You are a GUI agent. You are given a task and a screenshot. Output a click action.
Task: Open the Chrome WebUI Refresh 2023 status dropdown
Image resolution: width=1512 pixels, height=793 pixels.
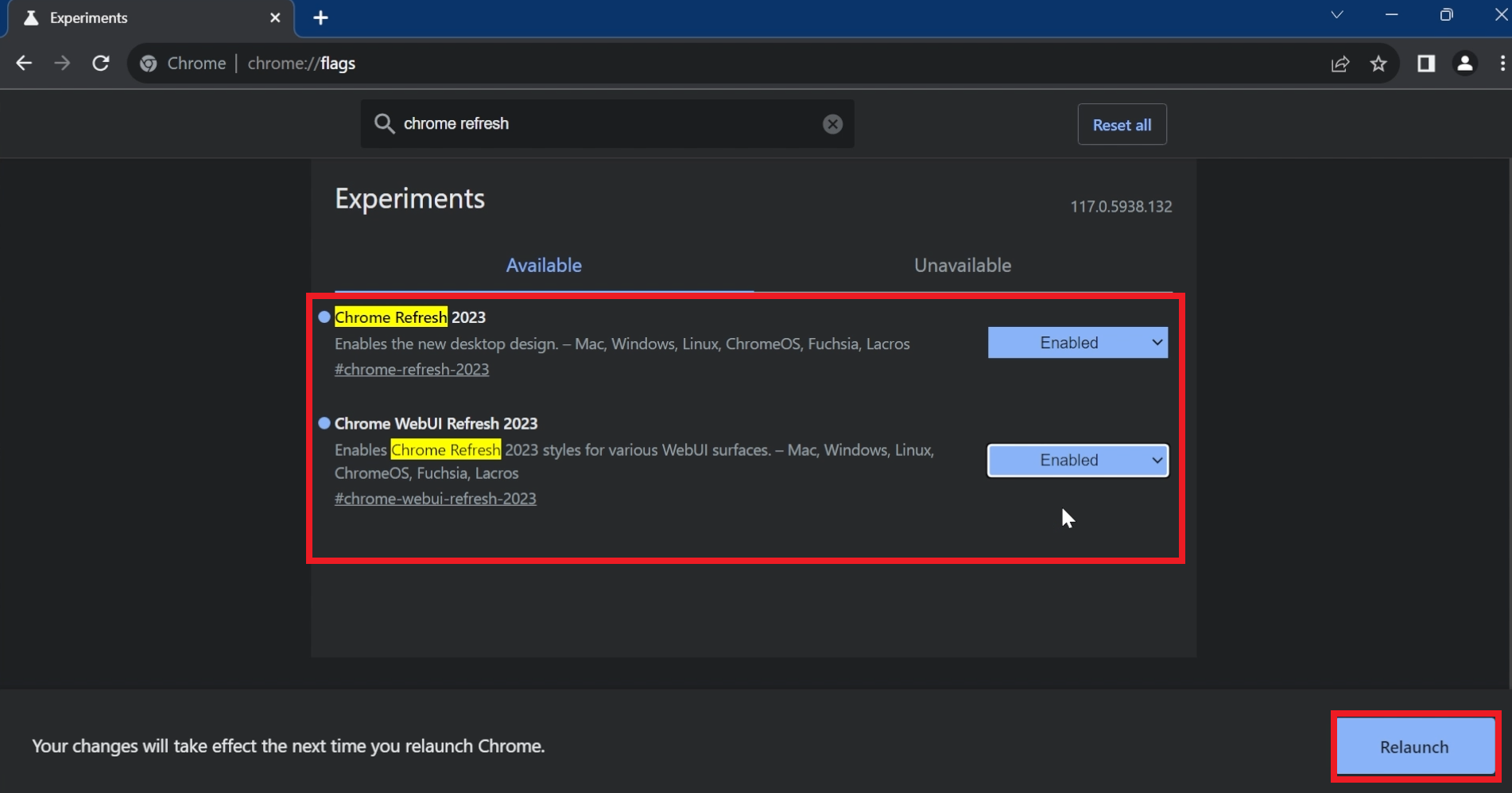[1077, 460]
